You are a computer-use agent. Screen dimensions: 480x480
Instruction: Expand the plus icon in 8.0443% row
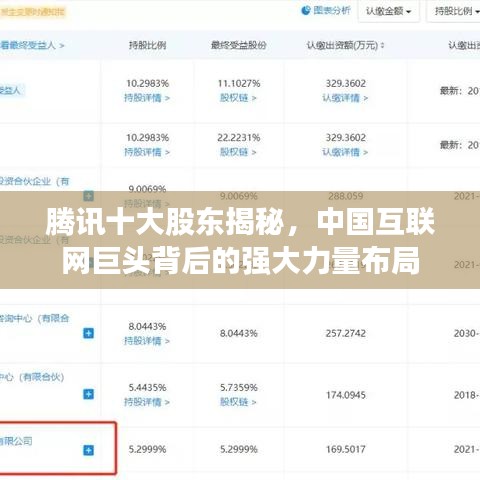pyautogui.click(x=88, y=333)
